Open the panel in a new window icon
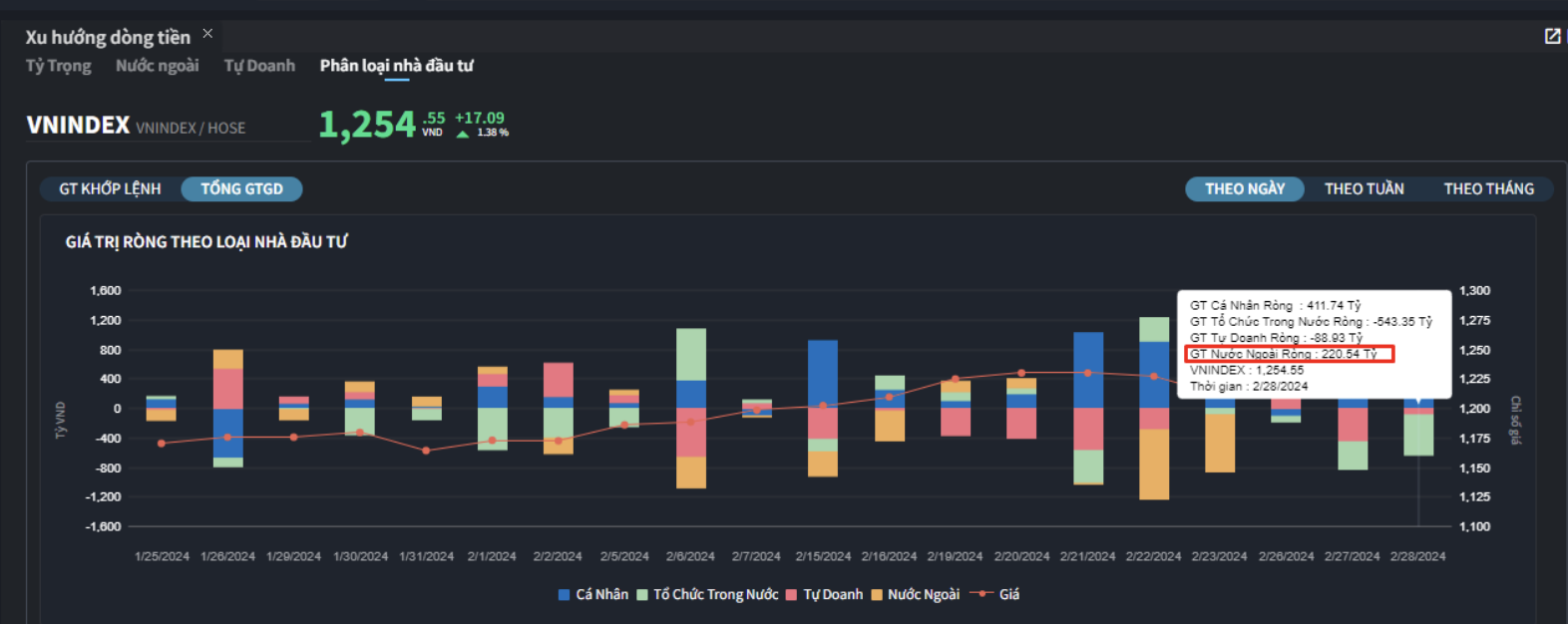 coord(1552,36)
